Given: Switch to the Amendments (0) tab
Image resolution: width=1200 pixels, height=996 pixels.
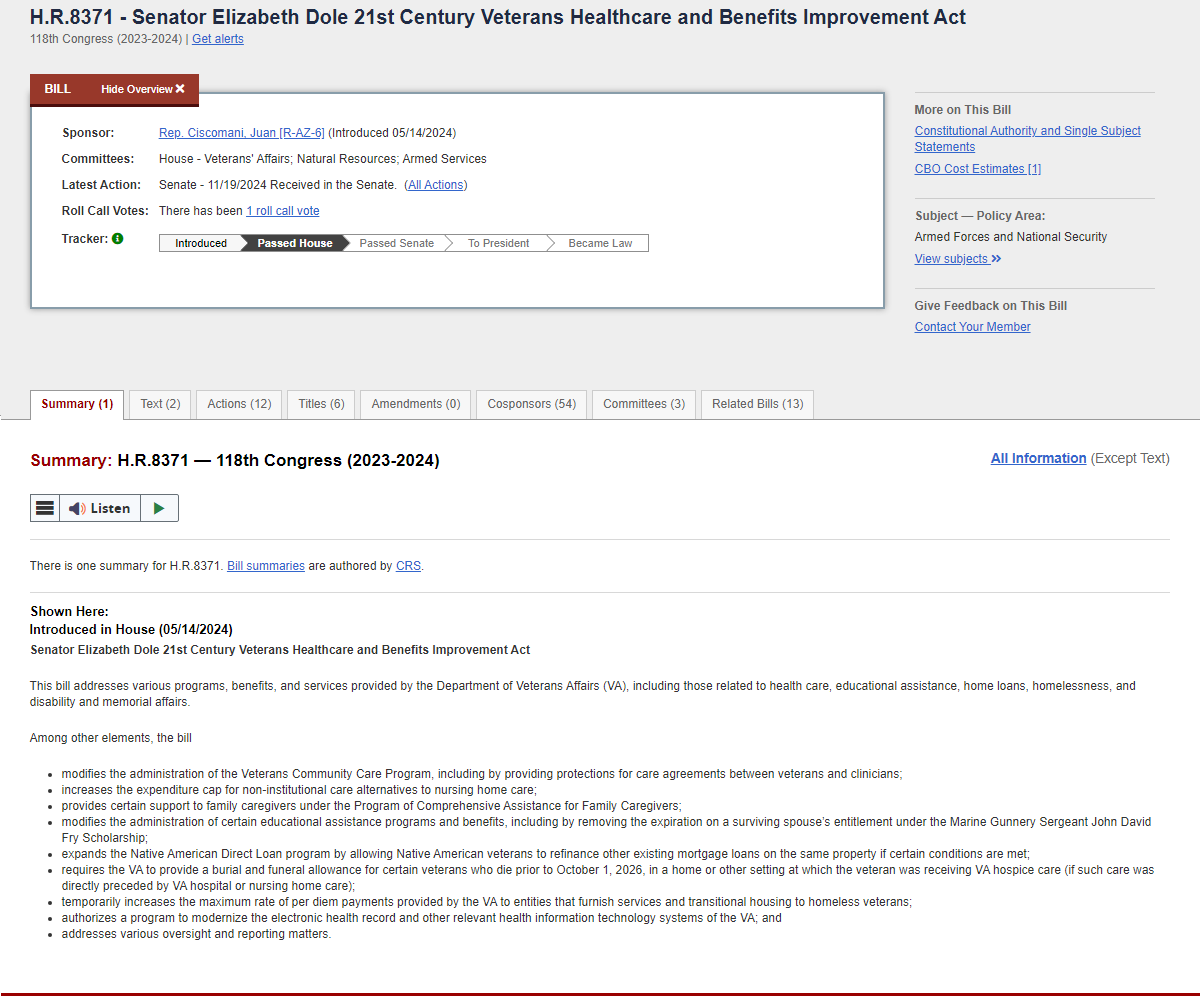Looking at the screenshot, I should click(416, 404).
